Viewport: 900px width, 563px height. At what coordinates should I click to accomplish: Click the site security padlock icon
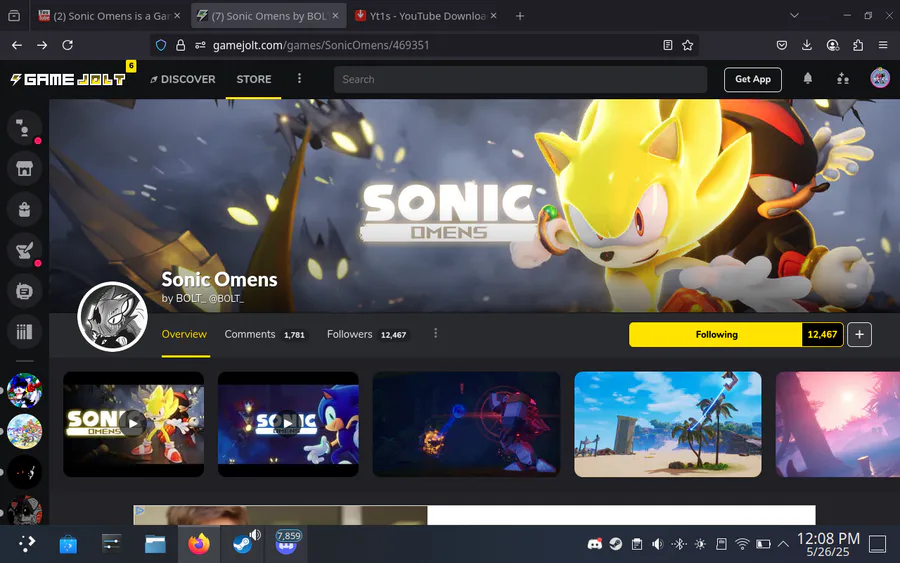tap(180, 45)
